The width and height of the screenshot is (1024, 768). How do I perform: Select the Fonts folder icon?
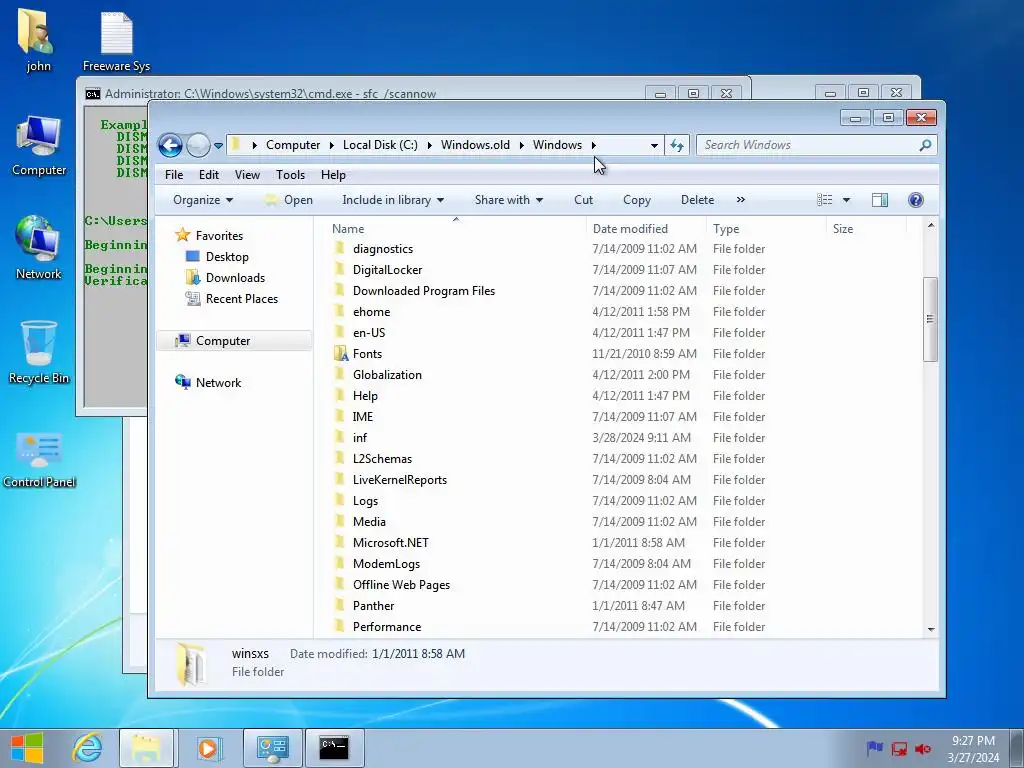click(341, 354)
